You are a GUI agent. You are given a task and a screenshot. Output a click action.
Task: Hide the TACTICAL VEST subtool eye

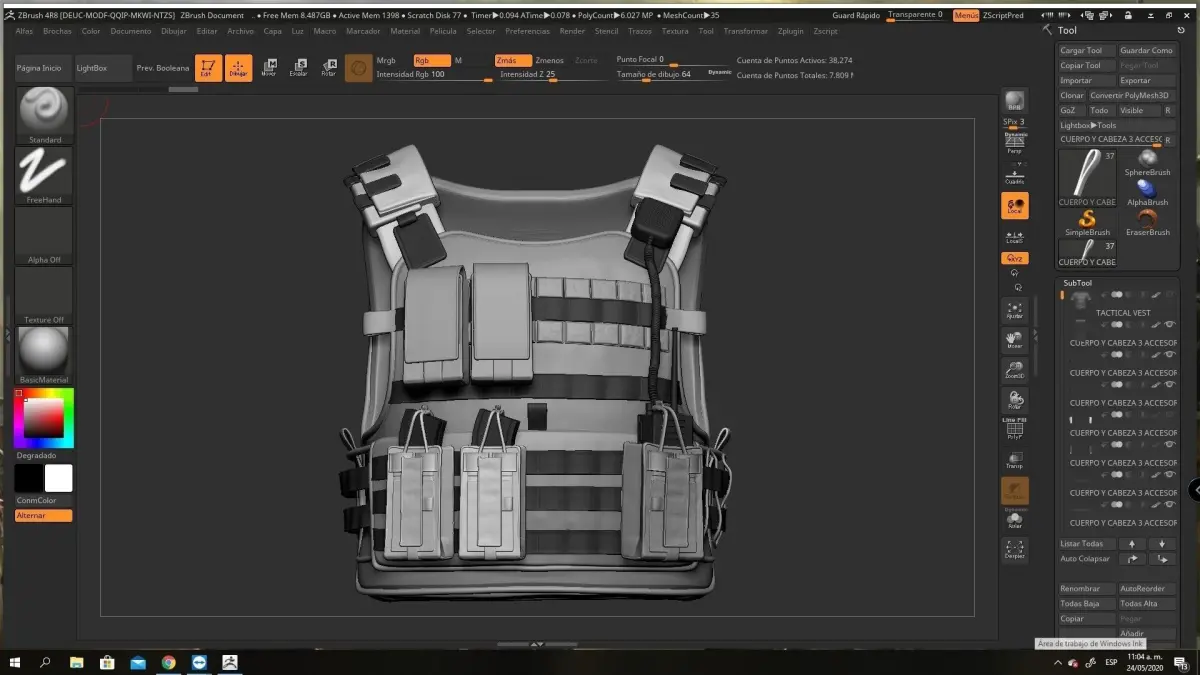click(1170, 325)
